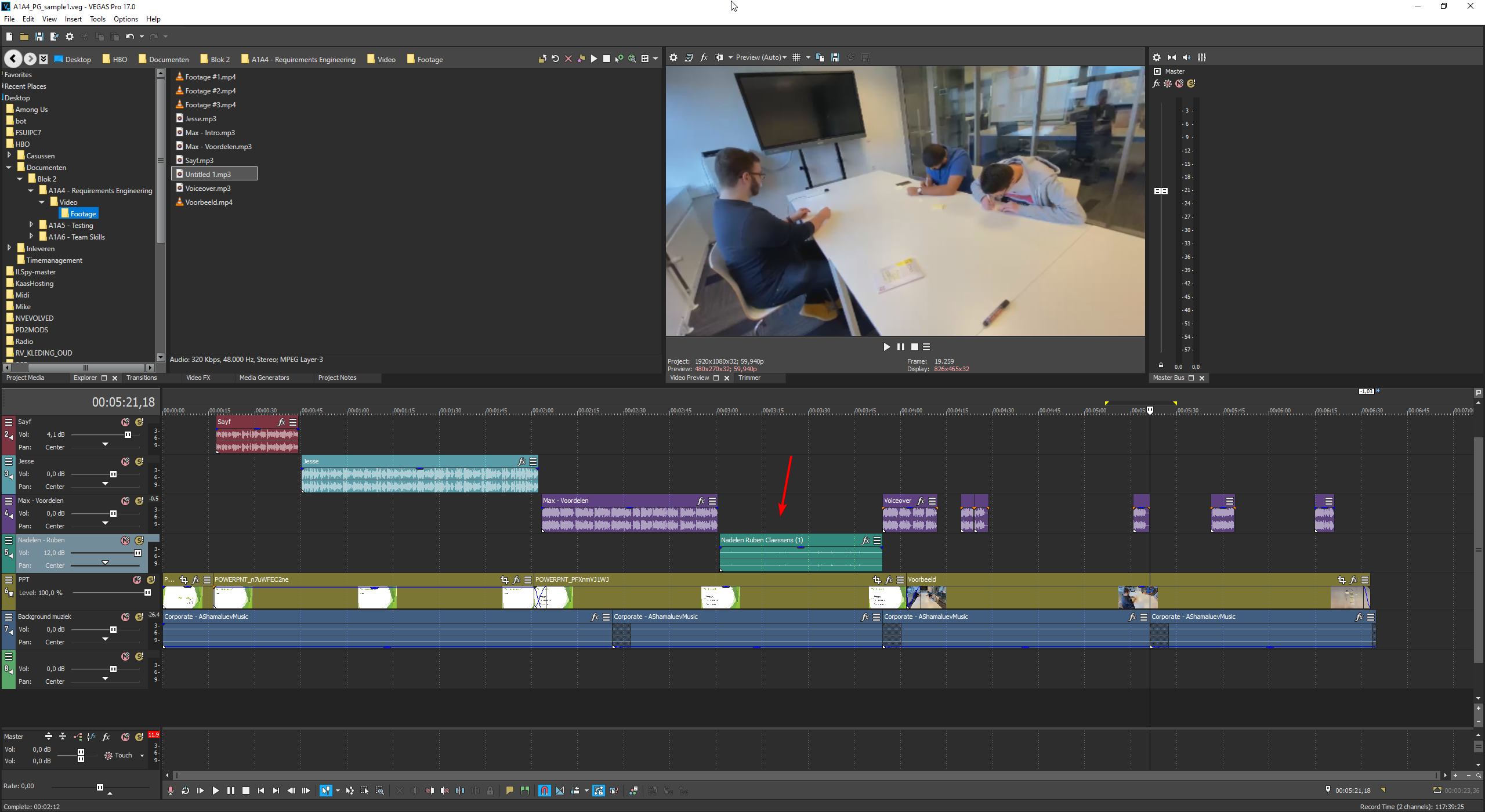1485x812 pixels.
Task: Open Video FX in the preview toolbar
Action: pyautogui.click(x=704, y=57)
